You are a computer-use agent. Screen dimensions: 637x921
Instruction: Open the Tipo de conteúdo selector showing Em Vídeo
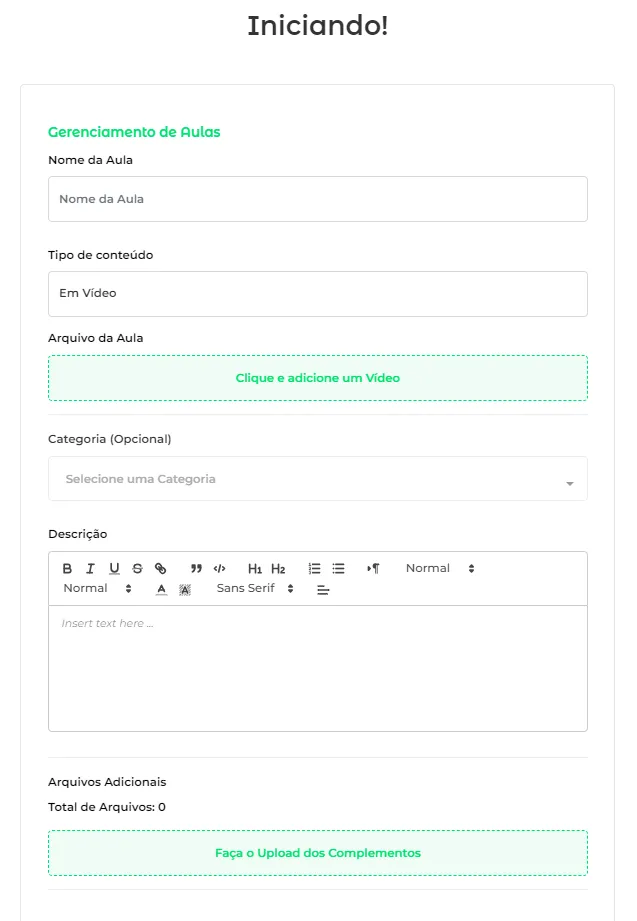pyautogui.click(x=318, y=294)
